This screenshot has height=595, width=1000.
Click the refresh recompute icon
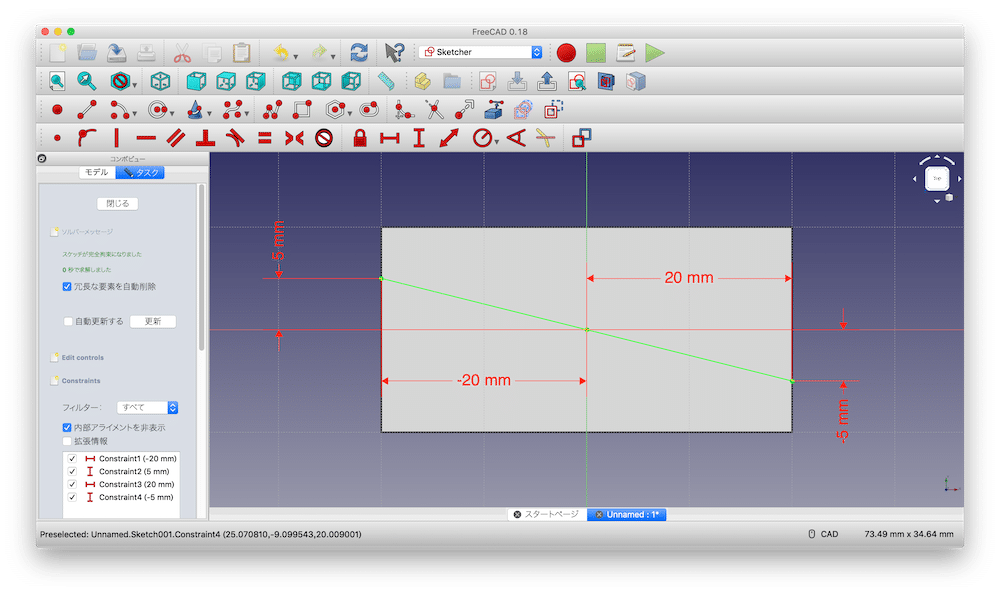[359, 52]
